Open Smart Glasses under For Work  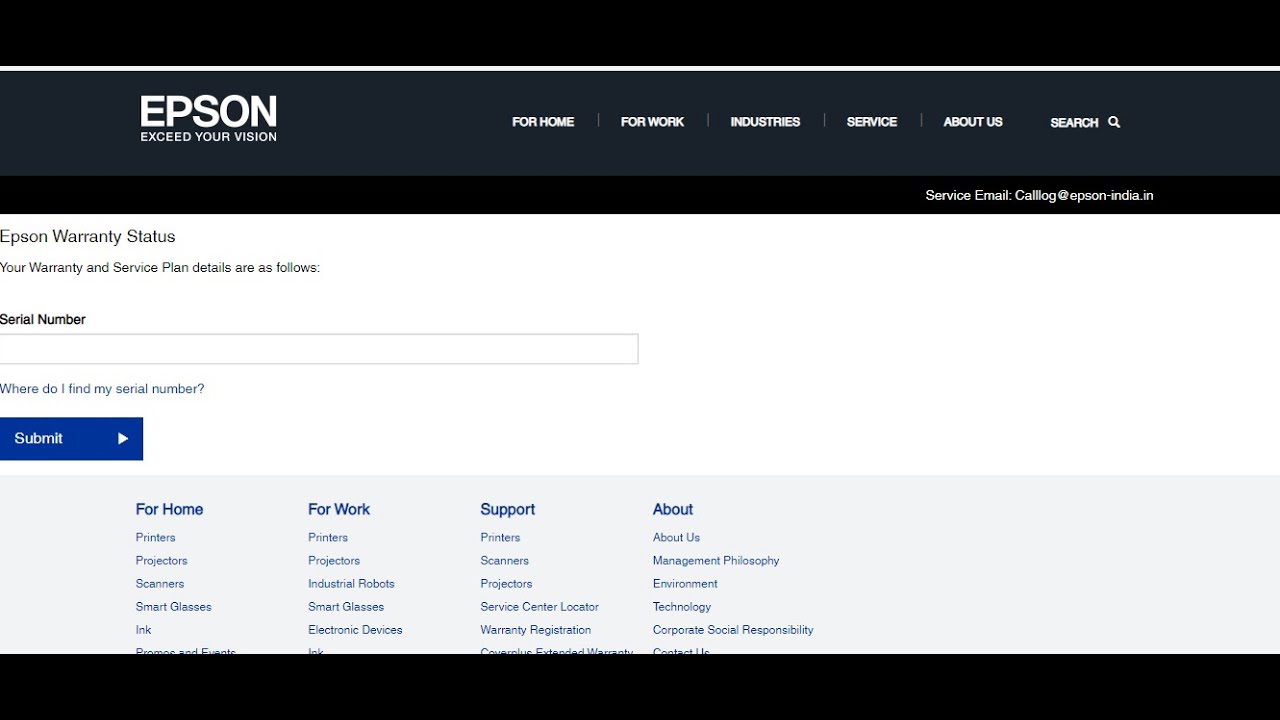[346, 607]
